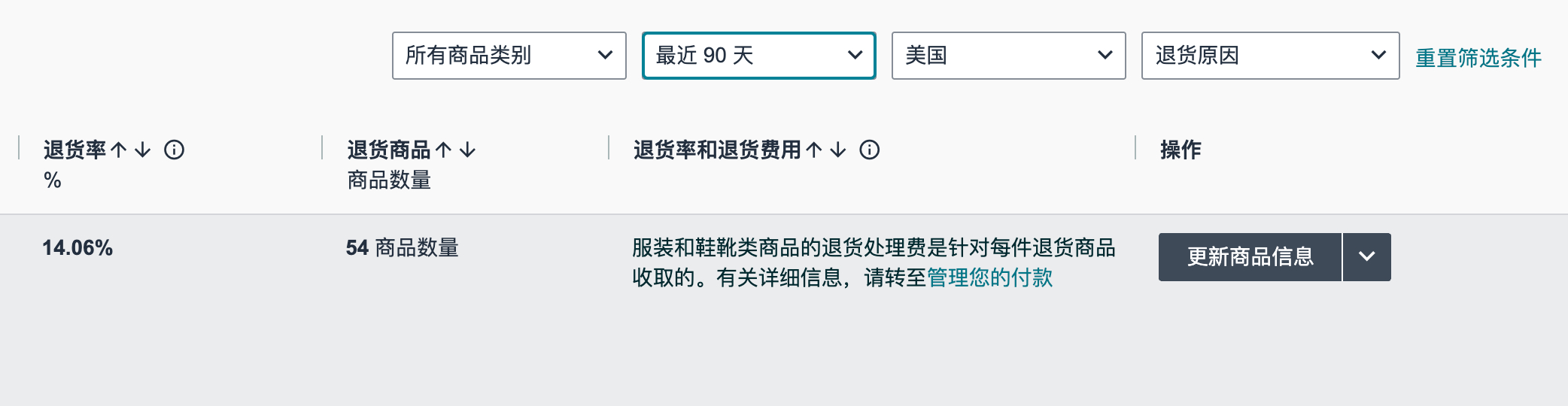Sort 退货率和退货费用 descending with down arrow
Image resolution: width=1568 pixels, height=406 pixels.
tap(838, 150)
